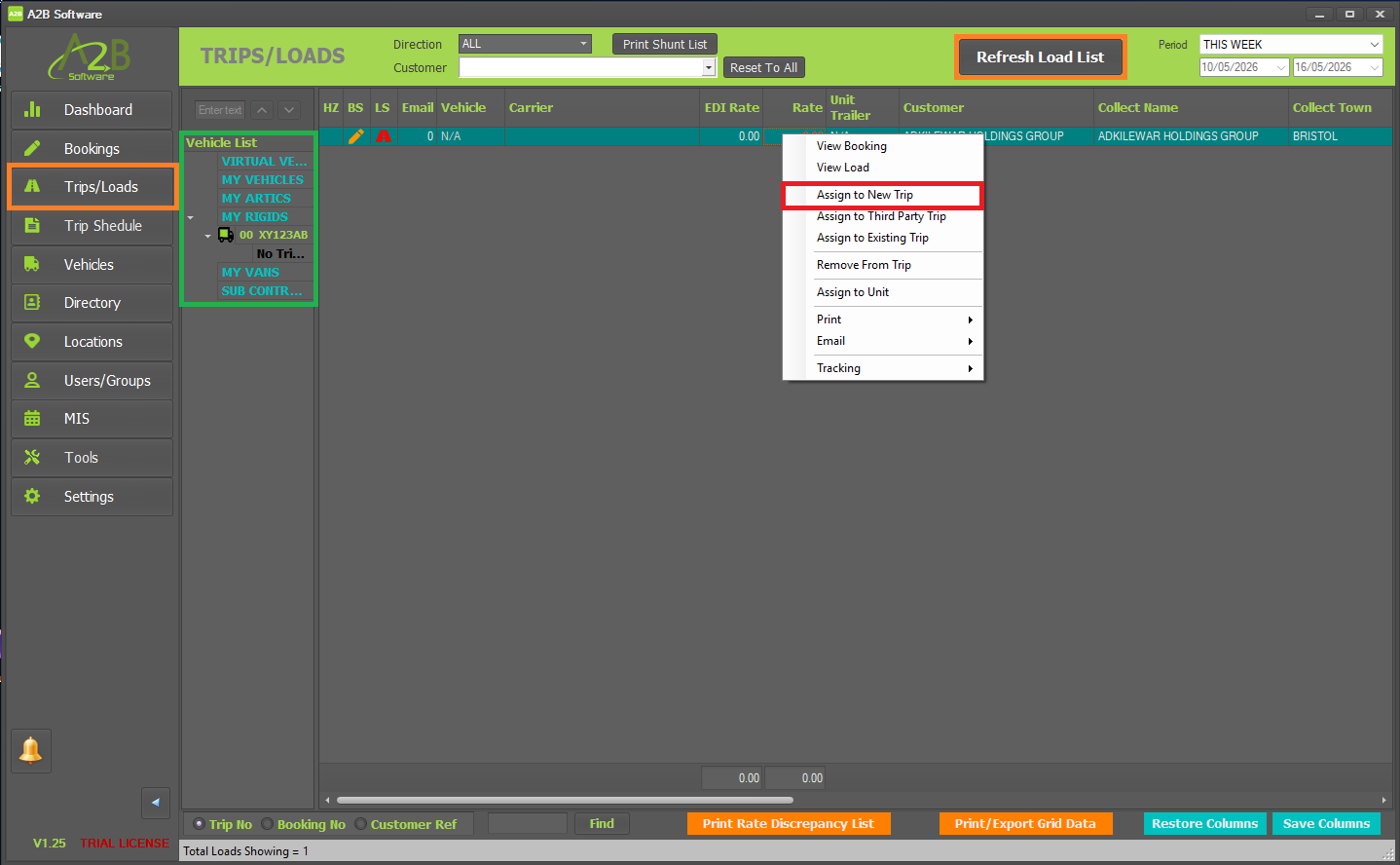The width and height of the screenshot is (1400, 865).
Task: Open notifications bell icon
Action: pyautogui.click(x=30, y=750)
